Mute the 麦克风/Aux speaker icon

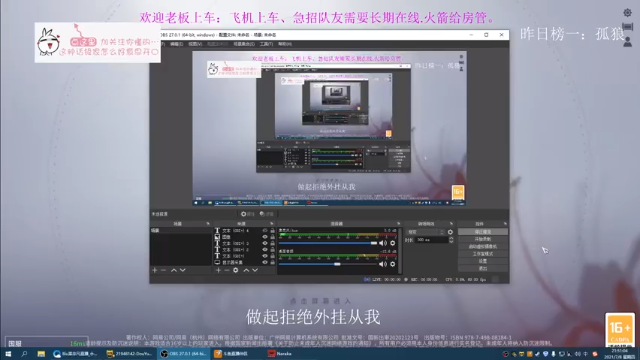383,243
